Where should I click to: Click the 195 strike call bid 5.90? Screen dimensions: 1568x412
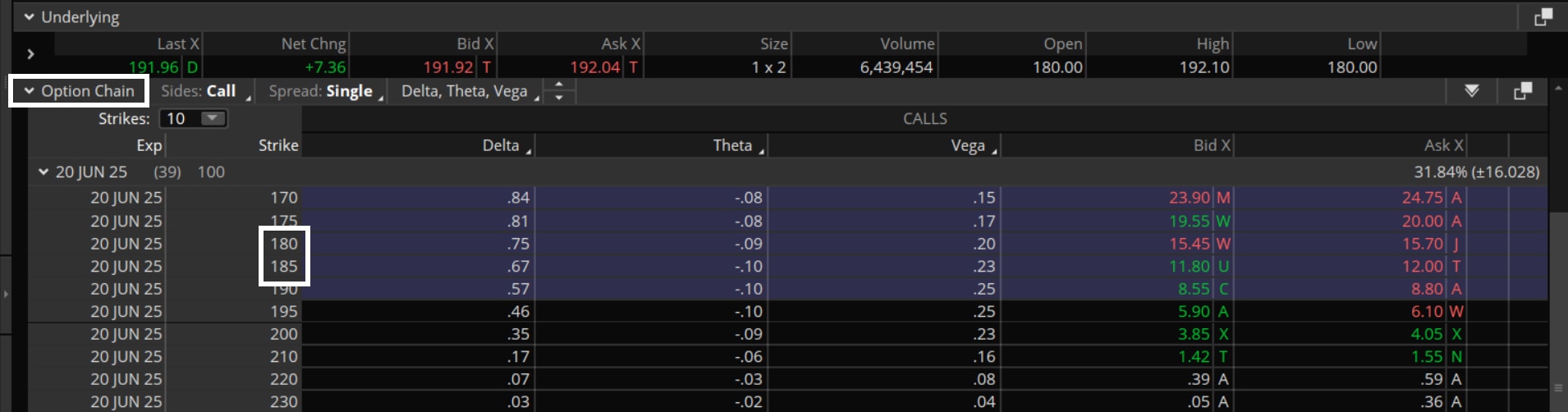1194,311
